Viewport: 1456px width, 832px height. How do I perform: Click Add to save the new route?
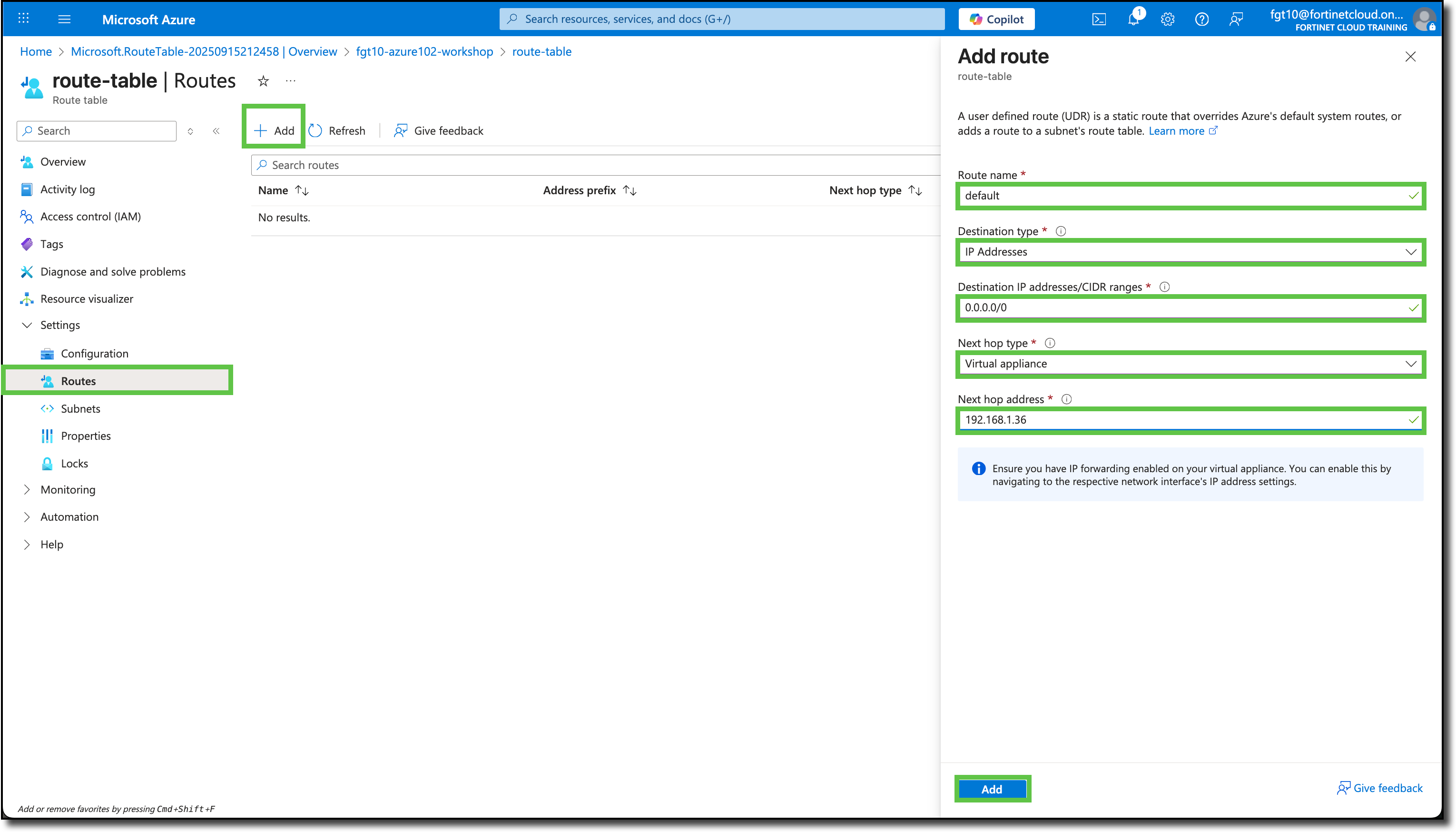click(992, 789)
